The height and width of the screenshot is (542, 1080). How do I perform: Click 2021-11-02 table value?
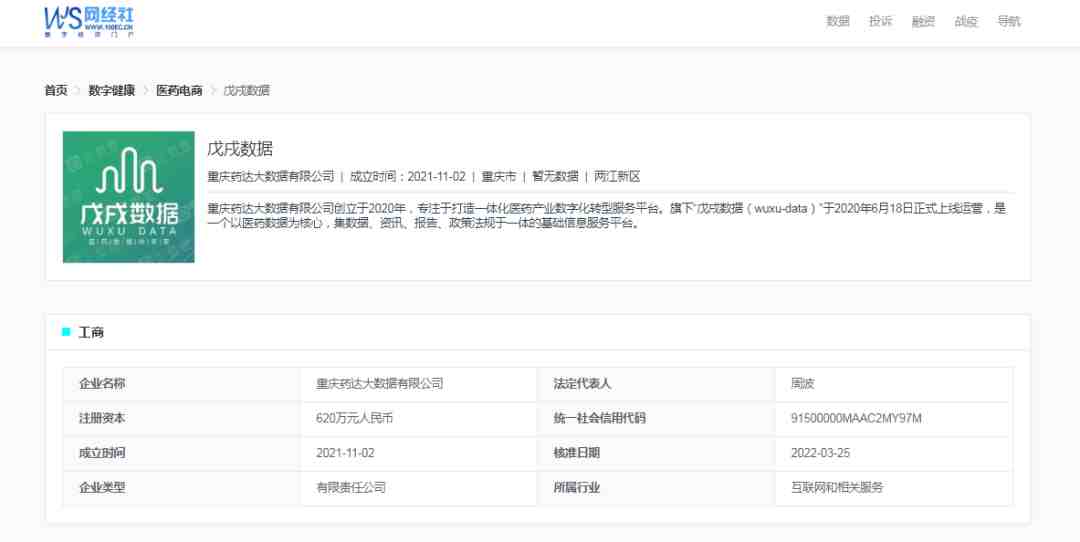(345, 452)
